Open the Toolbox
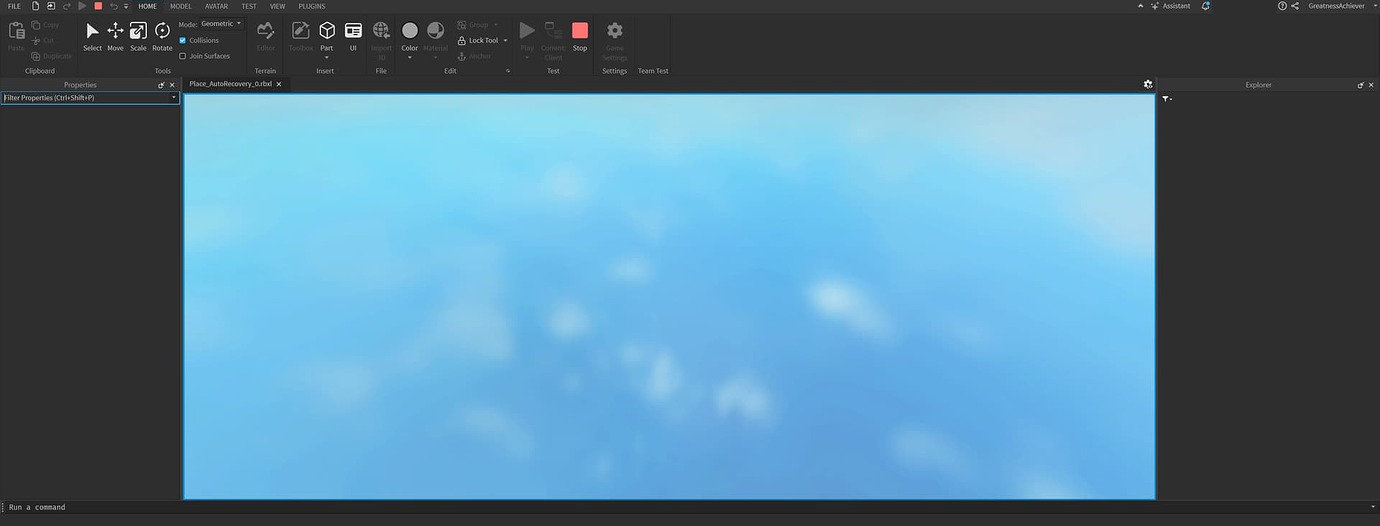This screenshot has height=526, width=1380. (x=300, y=37)
